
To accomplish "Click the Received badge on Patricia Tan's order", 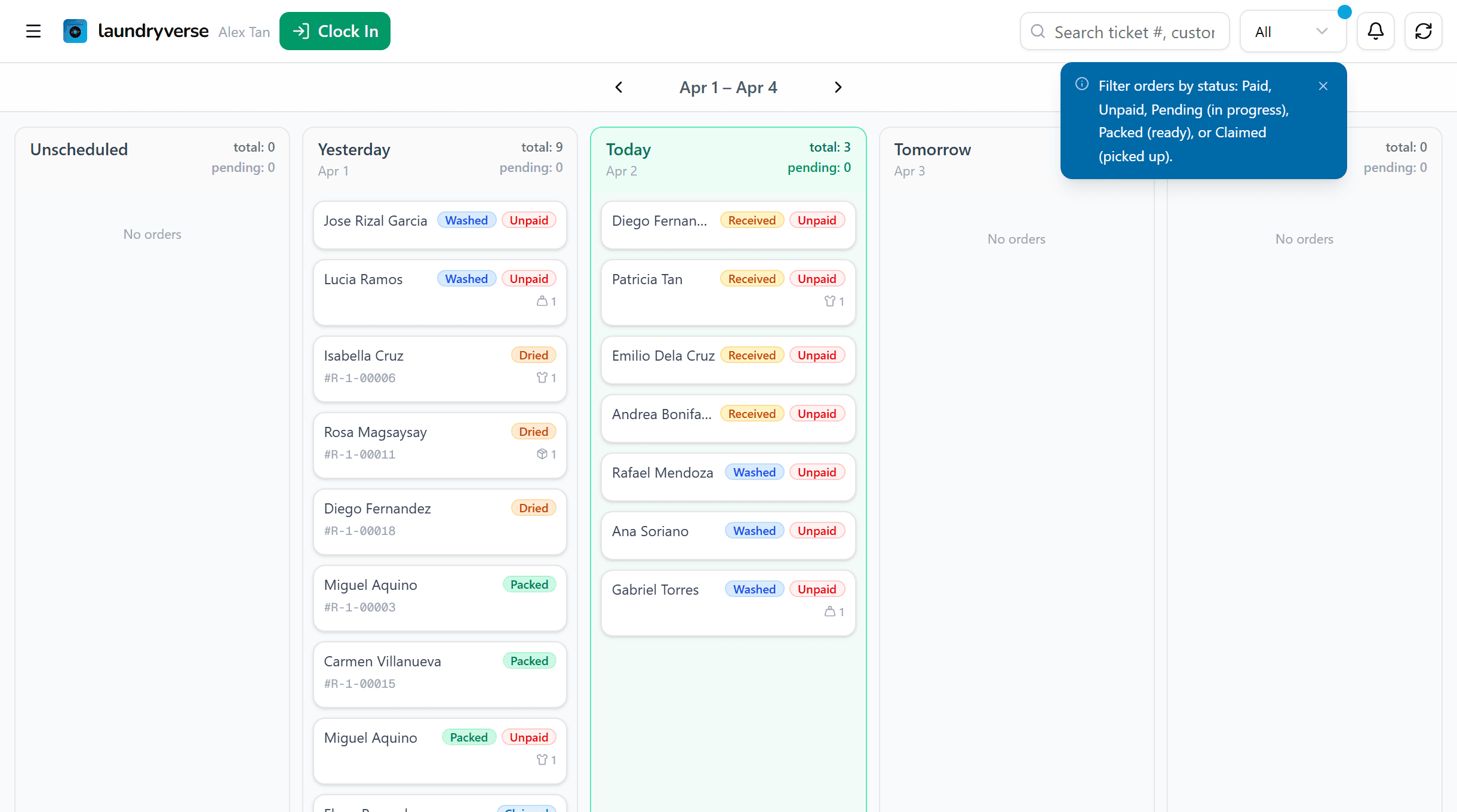I will click(751, 278).
